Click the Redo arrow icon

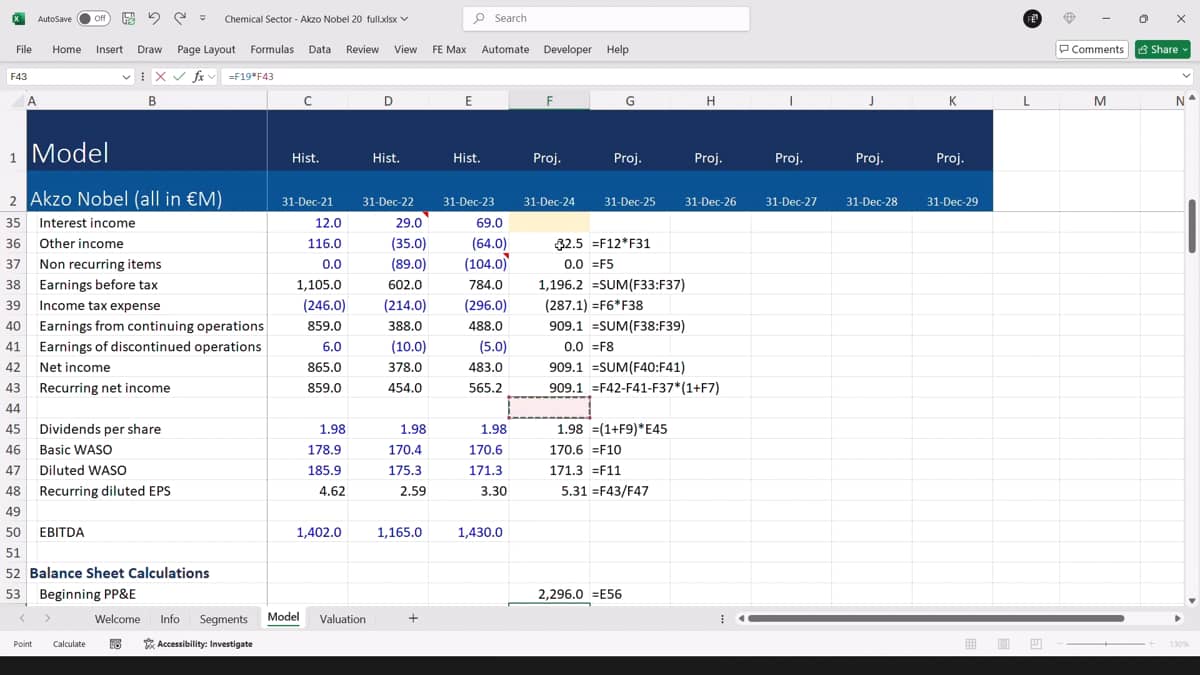click(x=180, y=18)
